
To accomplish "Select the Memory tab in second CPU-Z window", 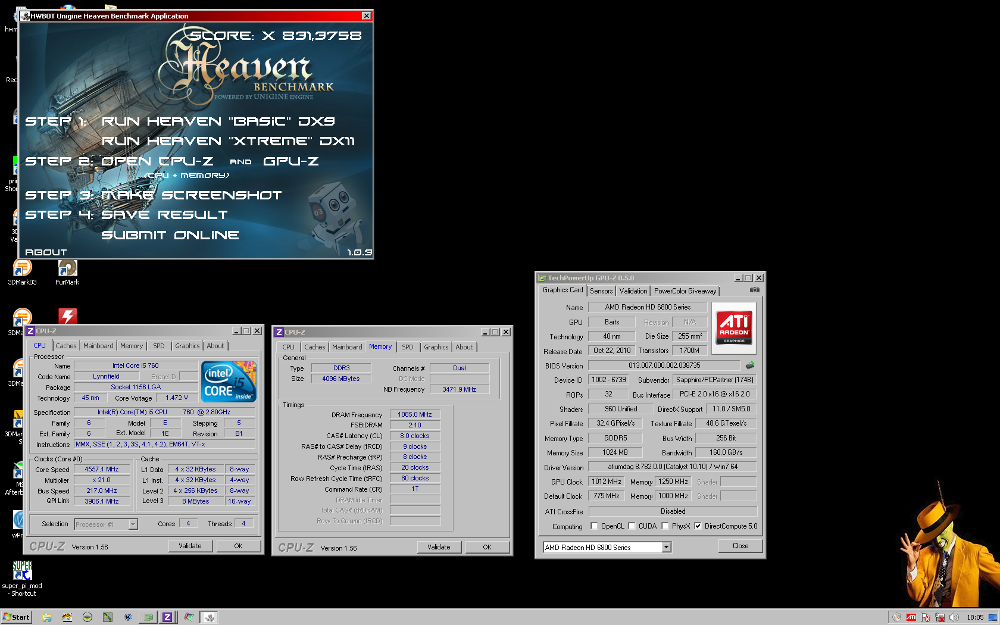I will coord(380,346).
